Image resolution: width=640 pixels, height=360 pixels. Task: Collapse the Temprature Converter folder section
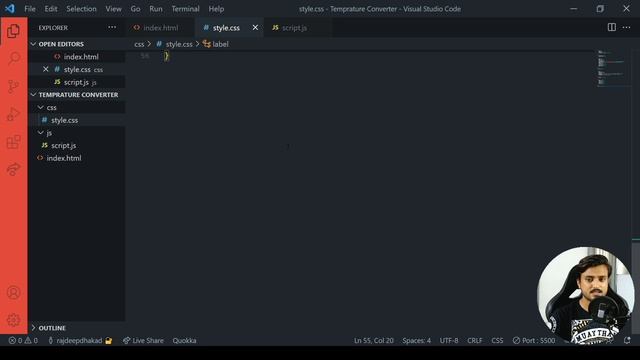tap(77, 95)
